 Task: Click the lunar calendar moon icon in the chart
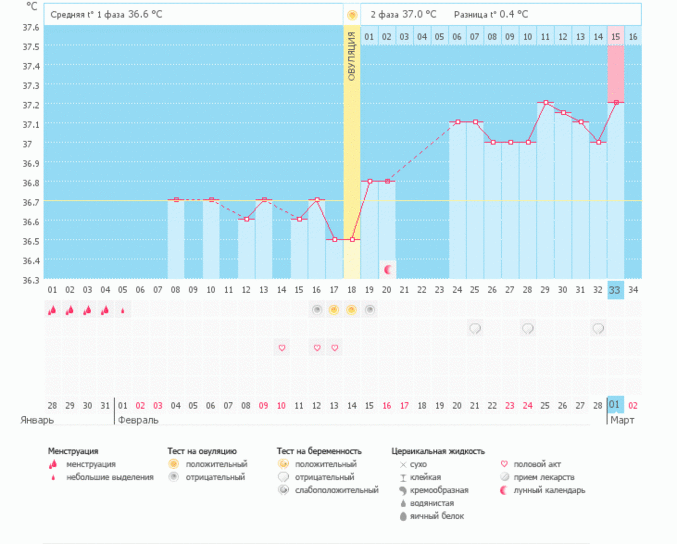(387, 270)
